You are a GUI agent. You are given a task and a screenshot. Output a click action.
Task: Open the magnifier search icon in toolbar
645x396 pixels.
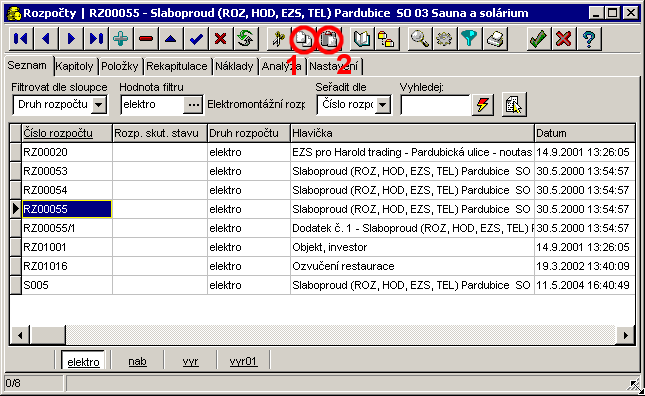420,39
